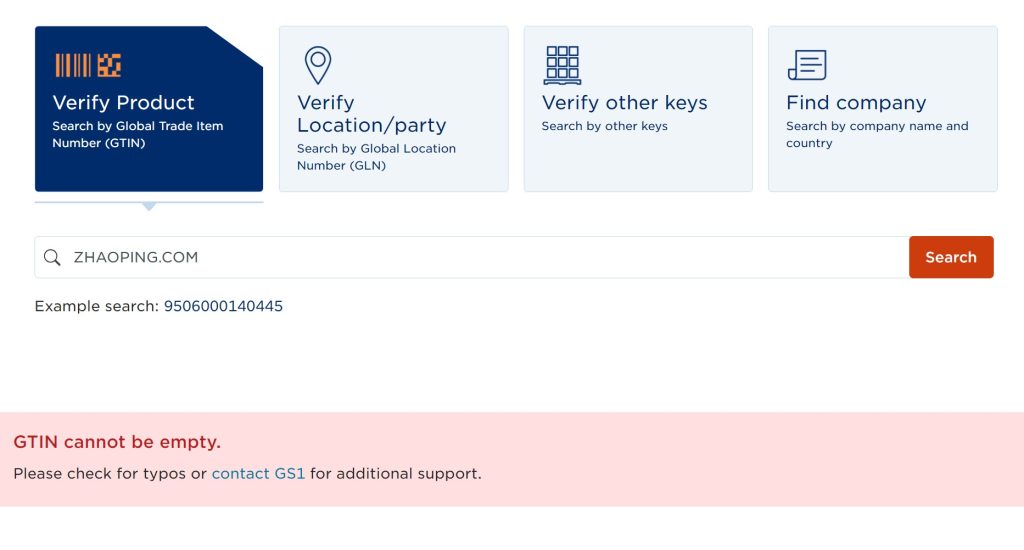Open the Find company tab
This screenshot has width=1024, height=550.
(883, 109)
